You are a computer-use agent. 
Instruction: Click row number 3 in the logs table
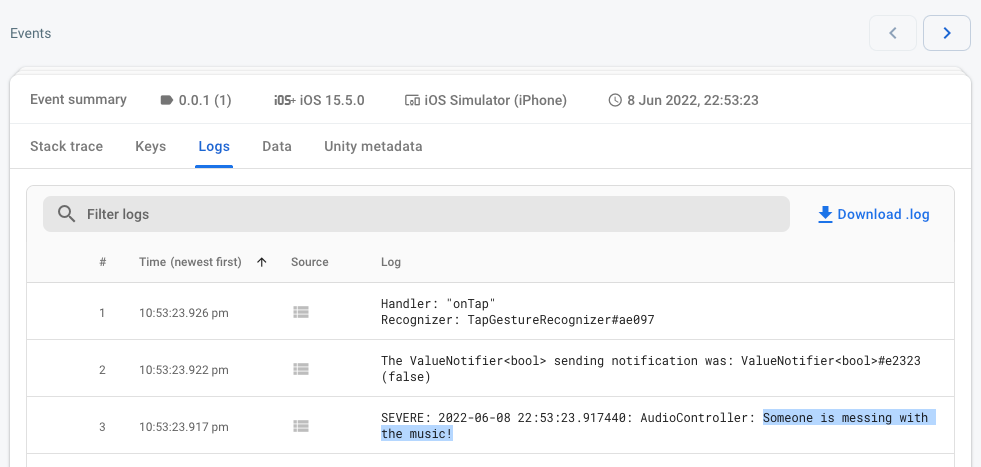tap(102, 427)
